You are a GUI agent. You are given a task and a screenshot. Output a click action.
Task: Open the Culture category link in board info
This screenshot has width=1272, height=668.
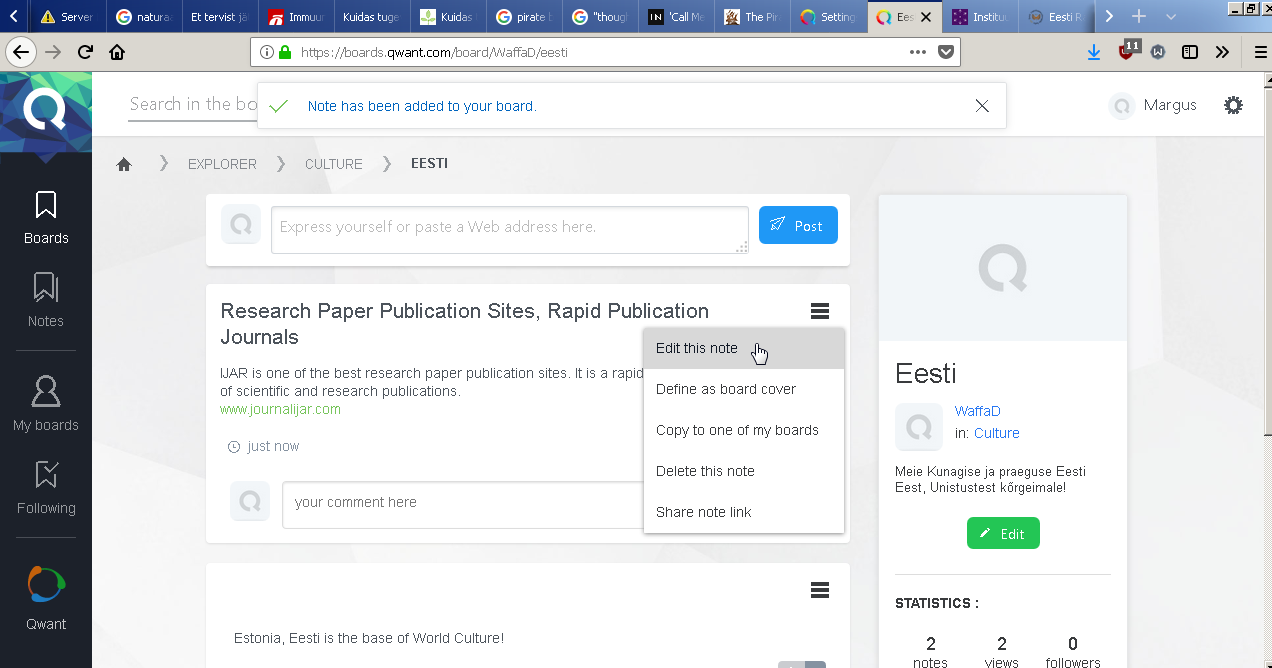click(997, 433)
